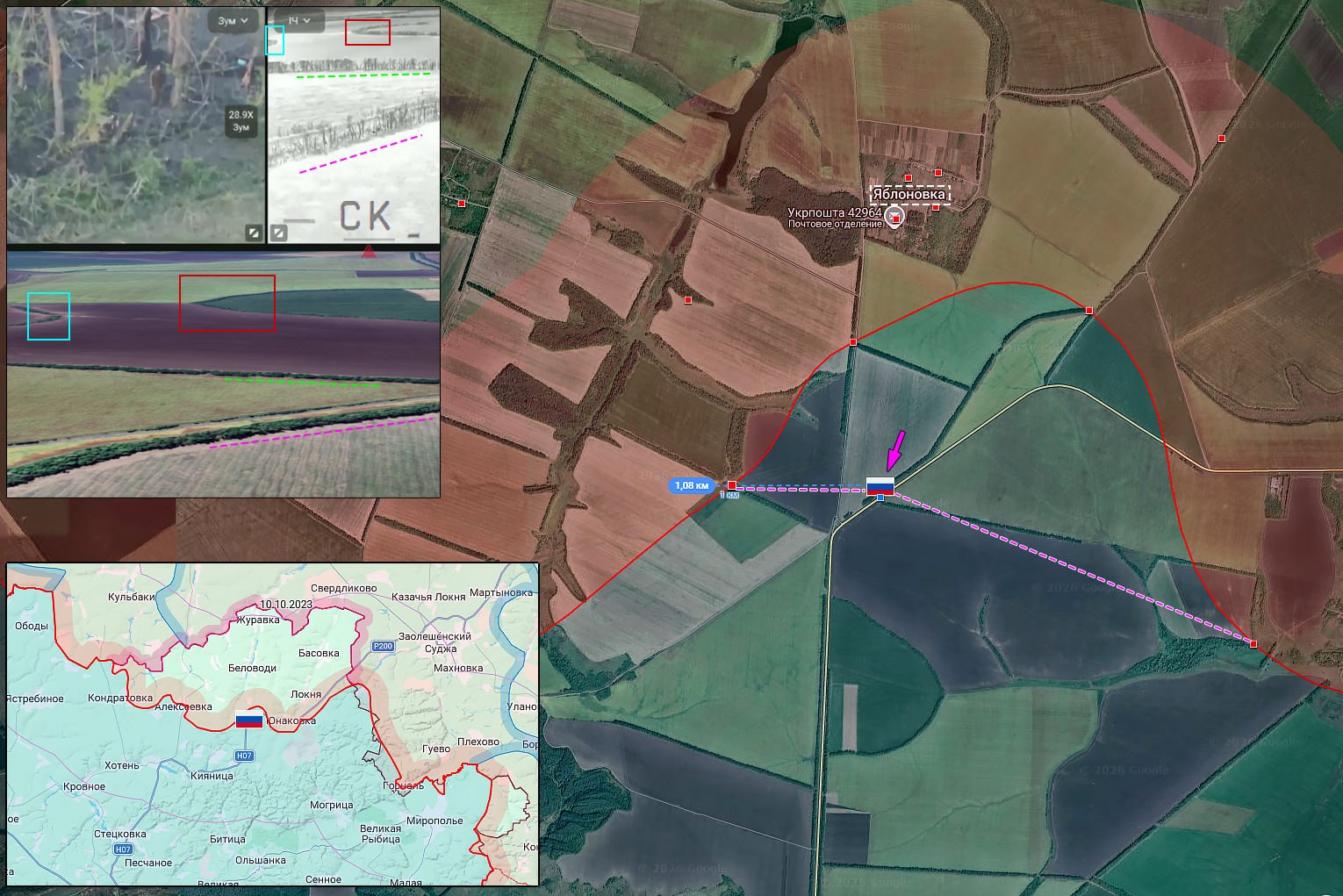Click the Горналь town label

pos(403,785)
